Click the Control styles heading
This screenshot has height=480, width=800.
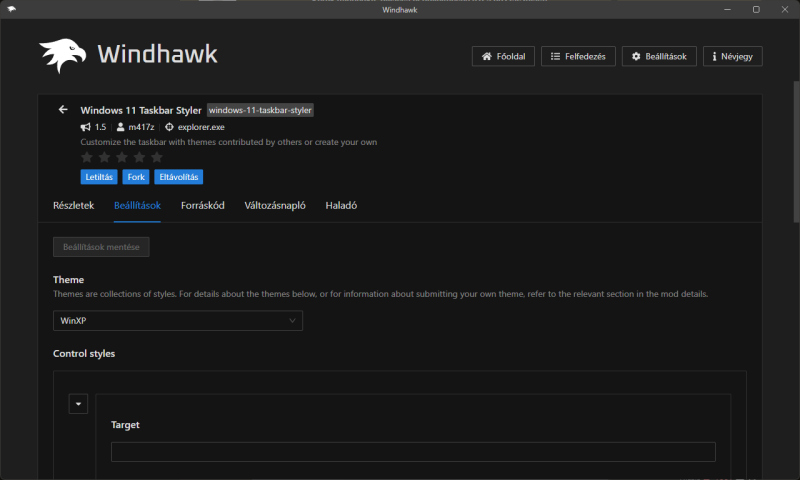(84, 353)
